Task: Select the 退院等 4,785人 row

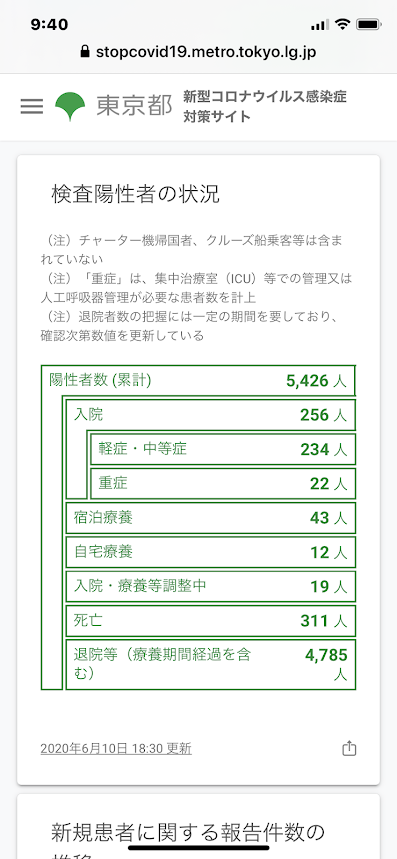Action: coord(210,664)
